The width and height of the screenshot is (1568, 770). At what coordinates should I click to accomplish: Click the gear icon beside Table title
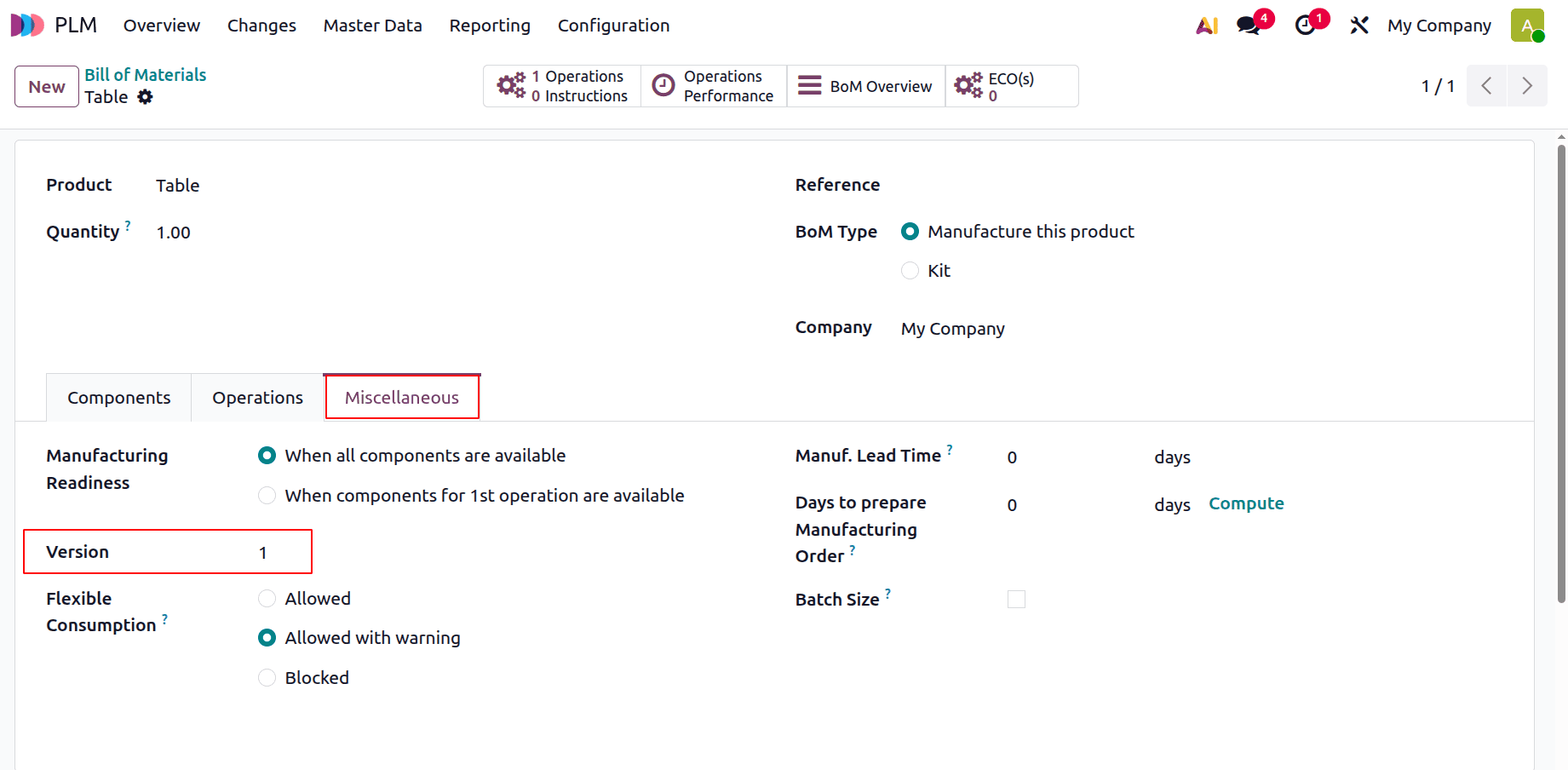146,97
